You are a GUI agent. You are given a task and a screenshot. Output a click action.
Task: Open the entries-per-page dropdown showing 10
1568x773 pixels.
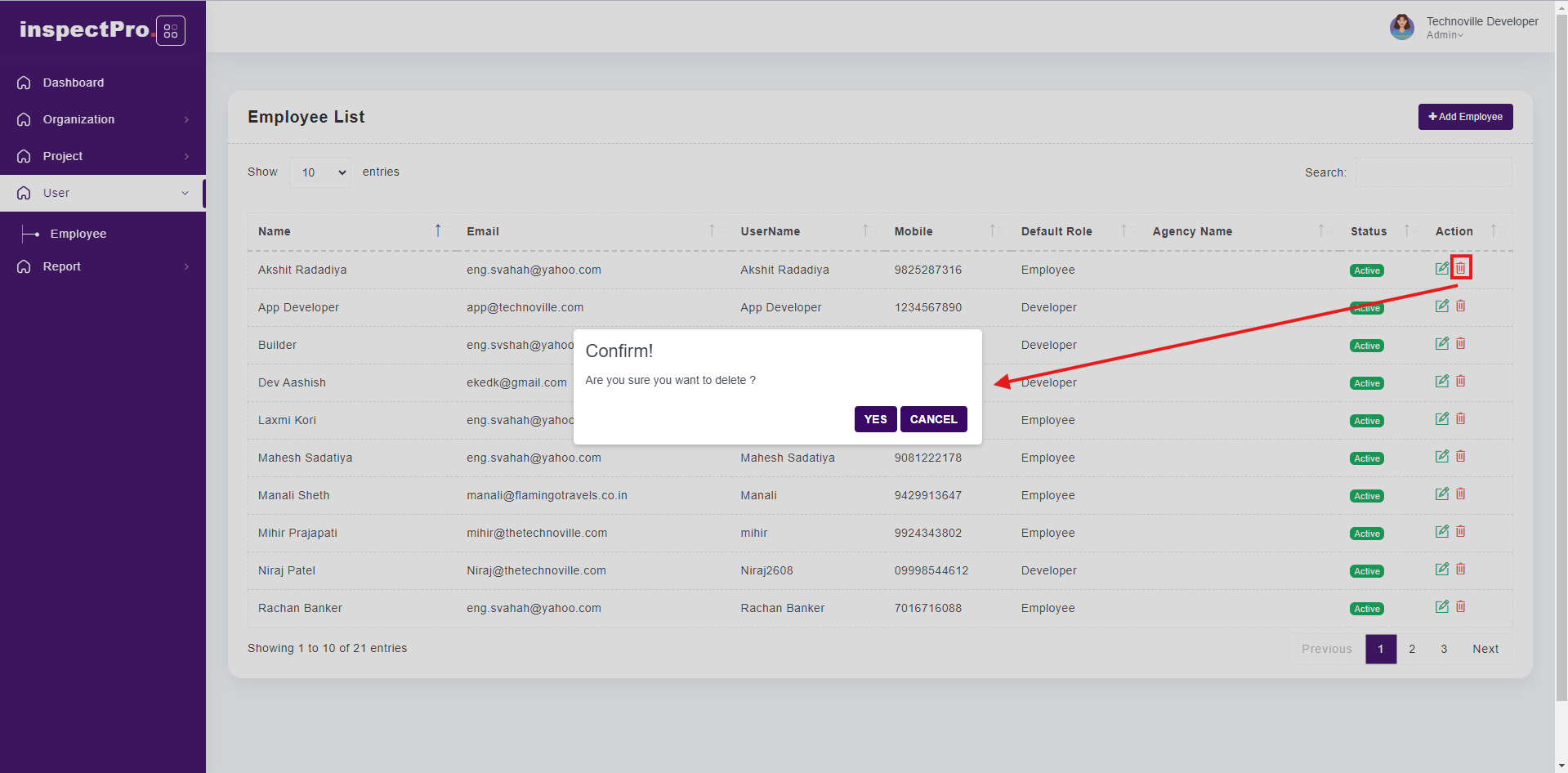(x=319, y=172)
